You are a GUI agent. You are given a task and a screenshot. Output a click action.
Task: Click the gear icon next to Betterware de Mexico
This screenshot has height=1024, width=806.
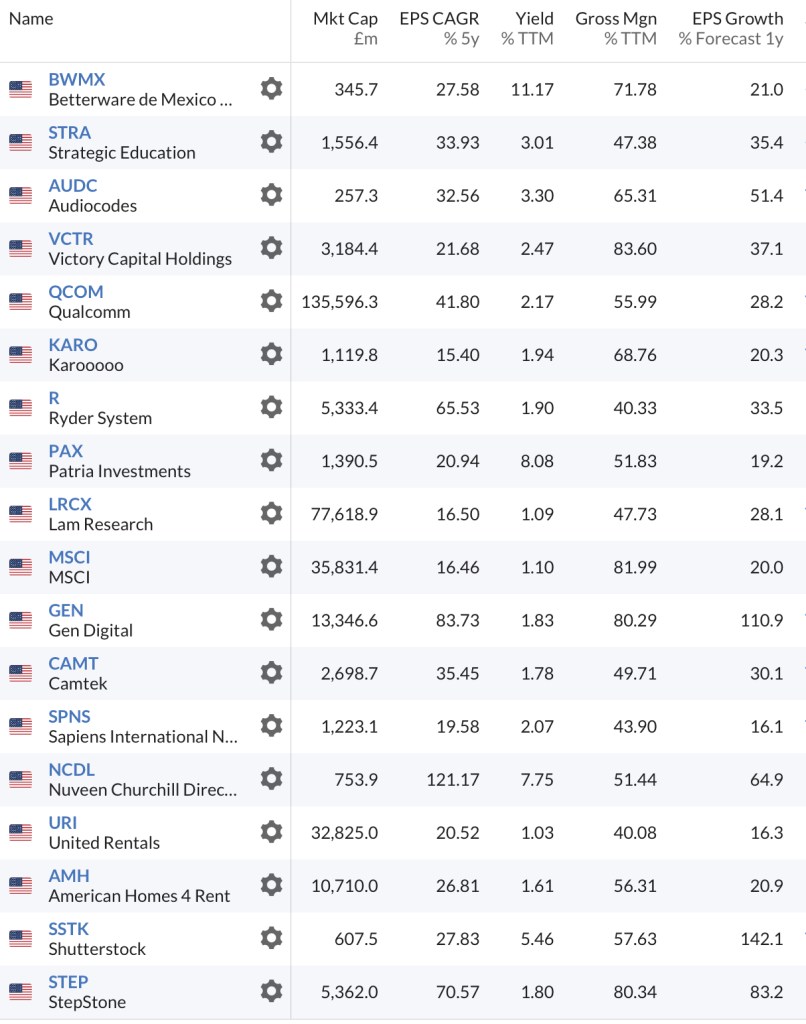click(271, 89)
